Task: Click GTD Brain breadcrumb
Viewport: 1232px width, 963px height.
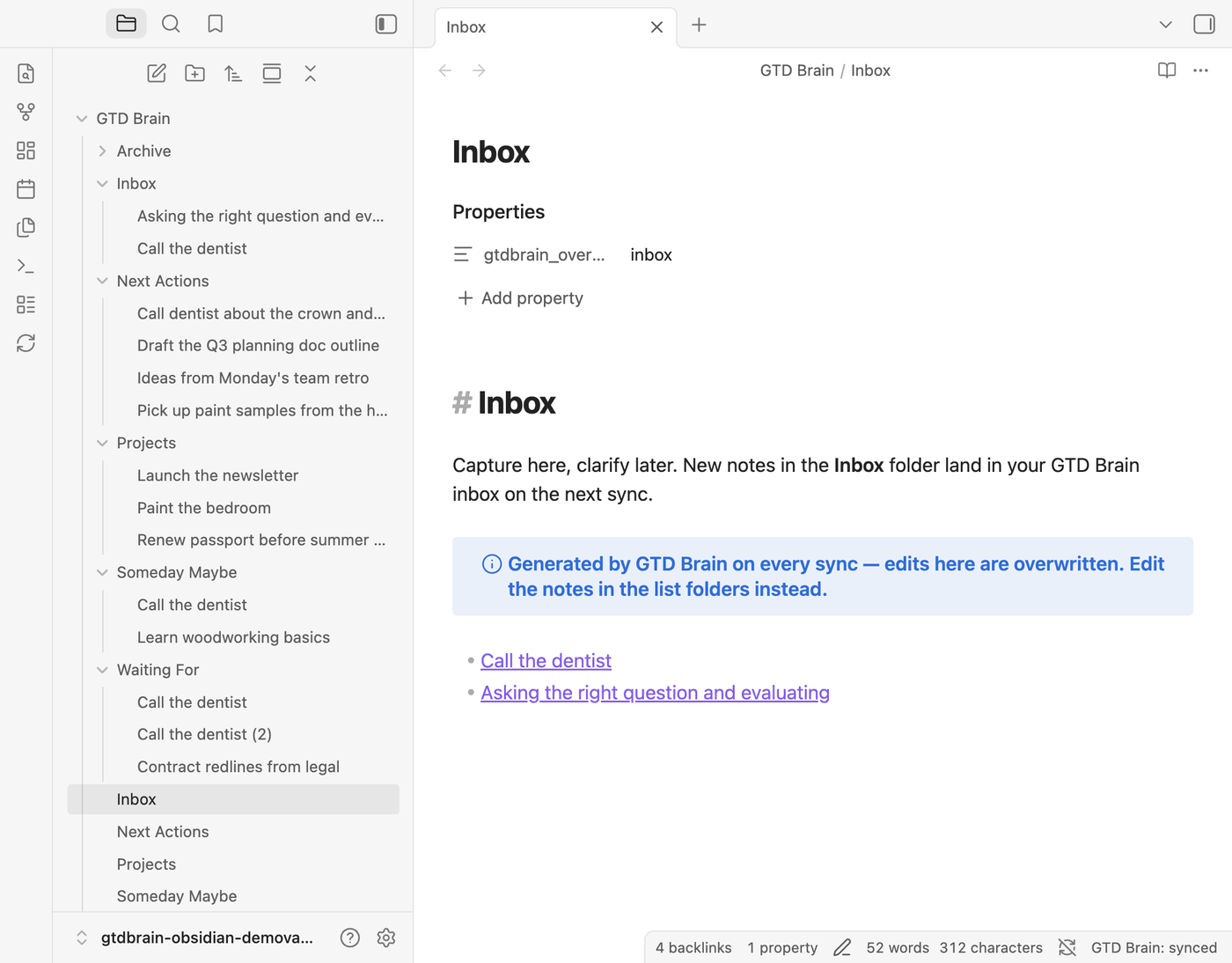Action: pyautogui.click(x=796, y=70)
